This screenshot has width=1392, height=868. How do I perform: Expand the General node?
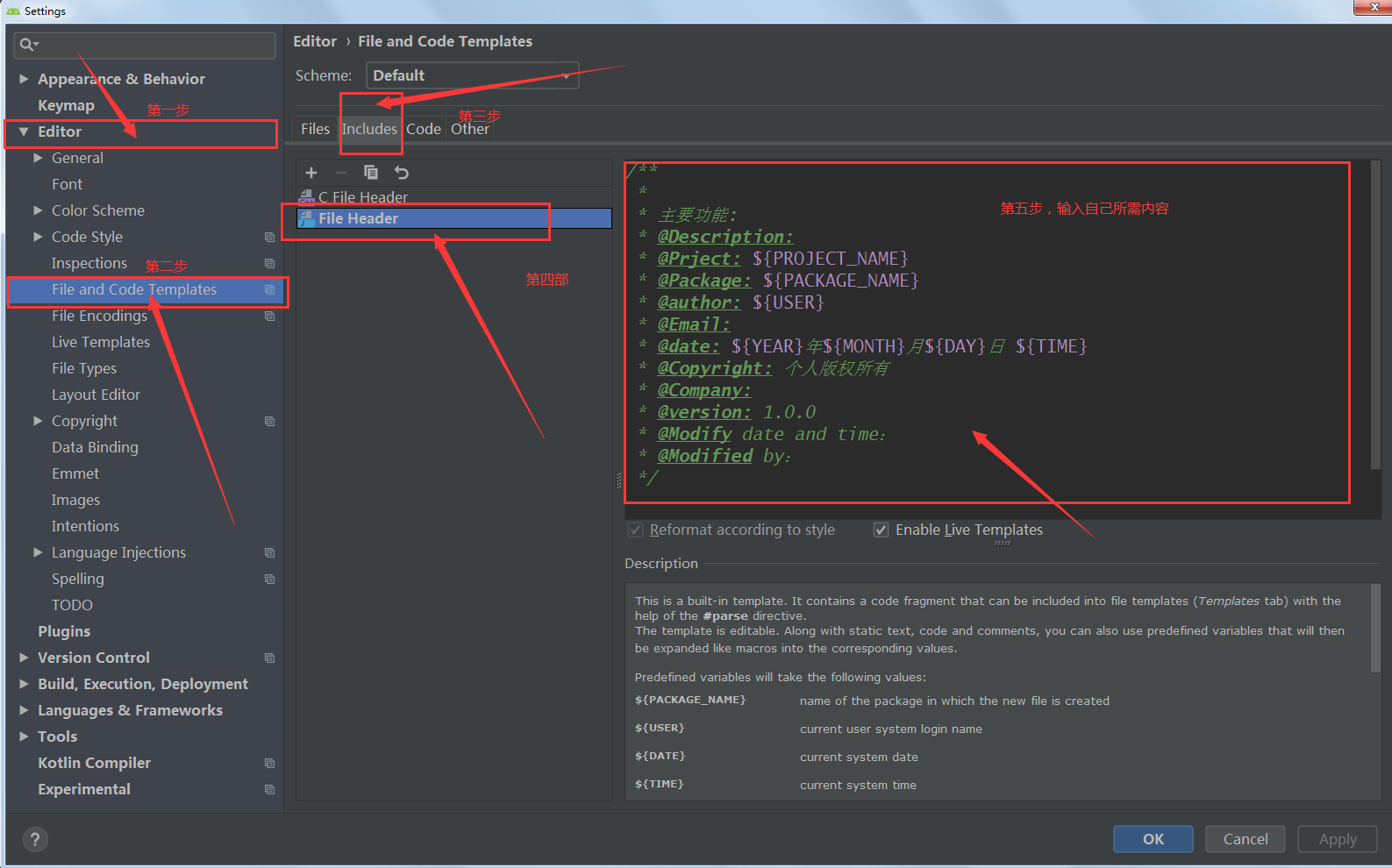pyautogui.click(x=38, y=158)
